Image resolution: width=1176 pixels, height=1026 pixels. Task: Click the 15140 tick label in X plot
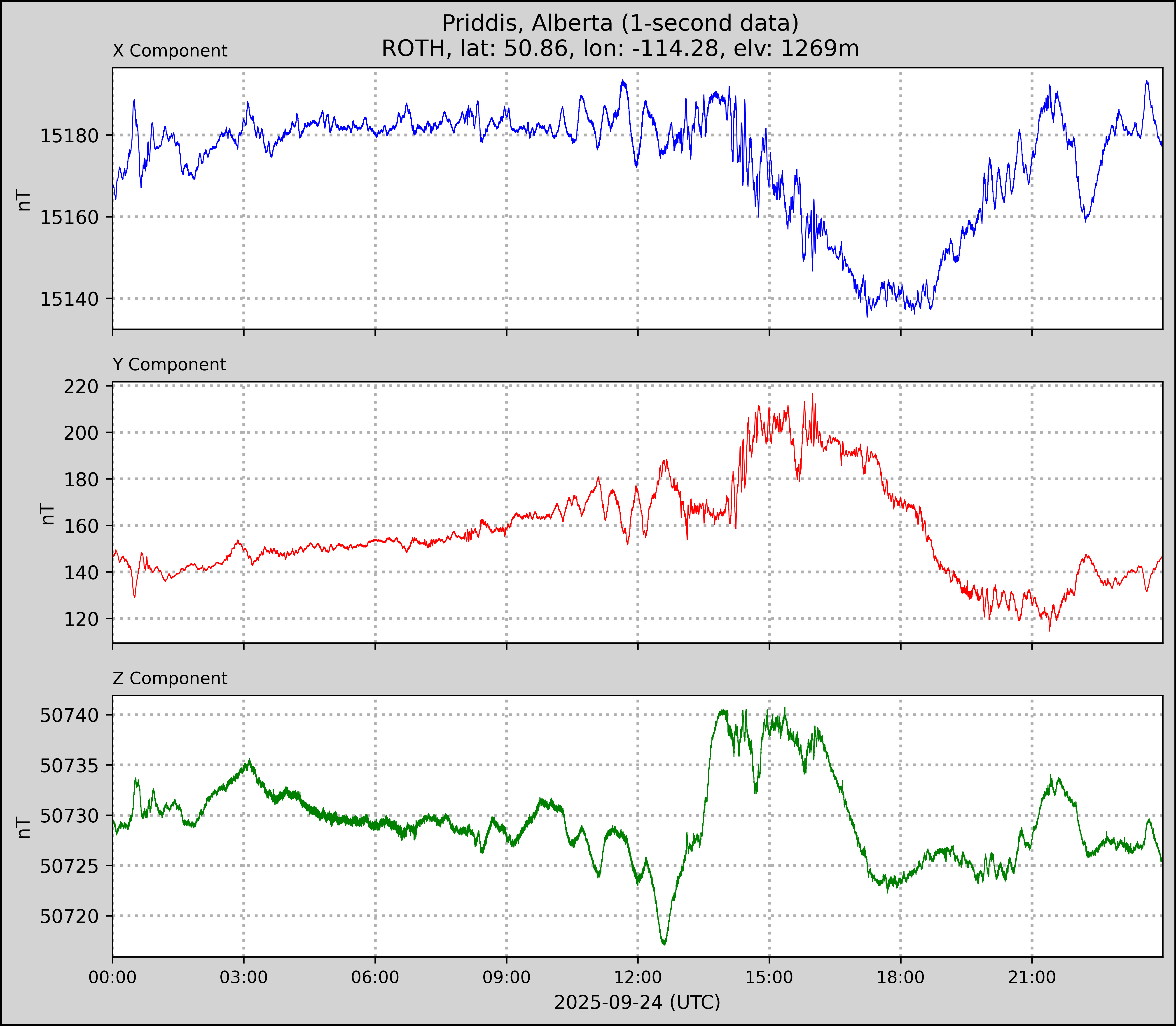69,299
